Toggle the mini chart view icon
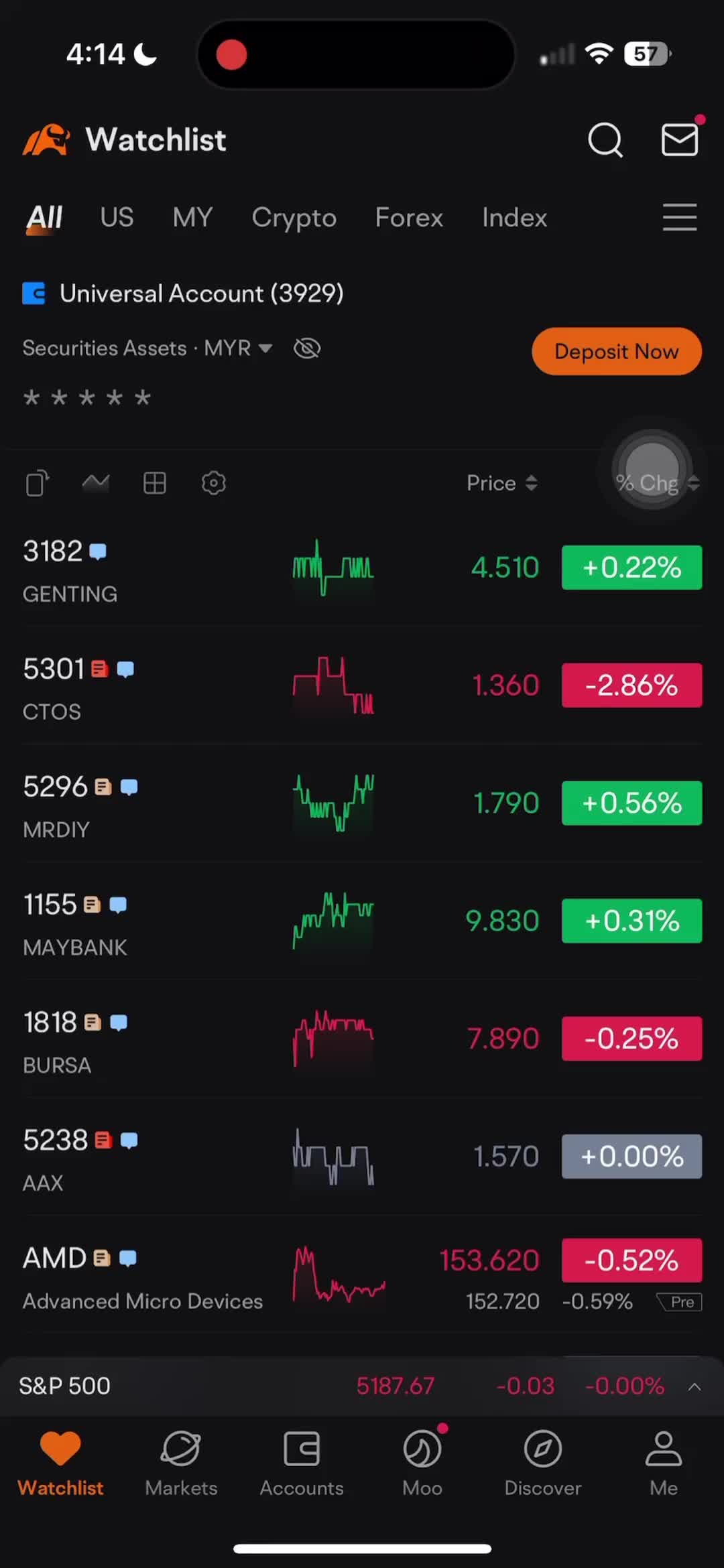 [96, 482]
